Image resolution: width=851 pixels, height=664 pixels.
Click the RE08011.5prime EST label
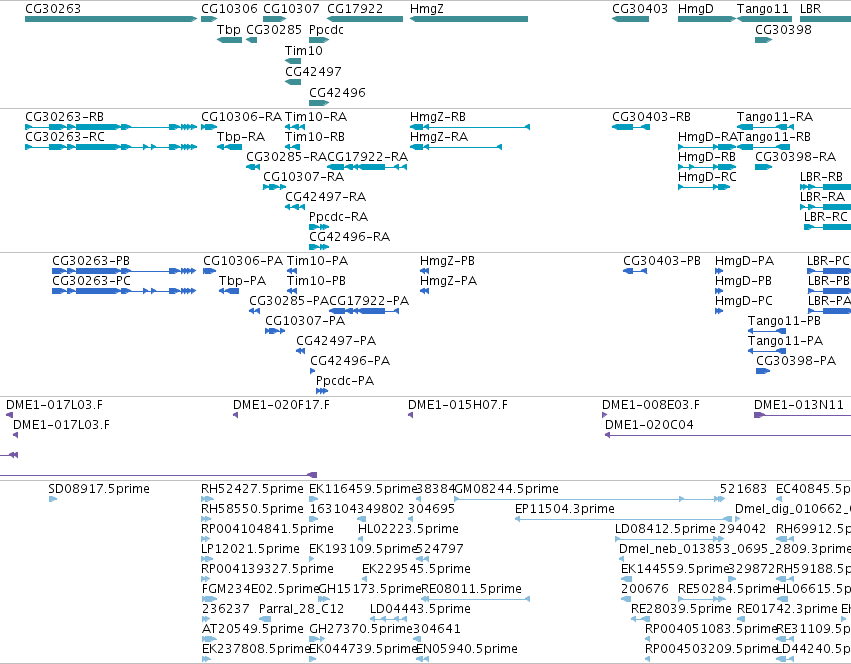pyautogui.click(x=472, y=589)
